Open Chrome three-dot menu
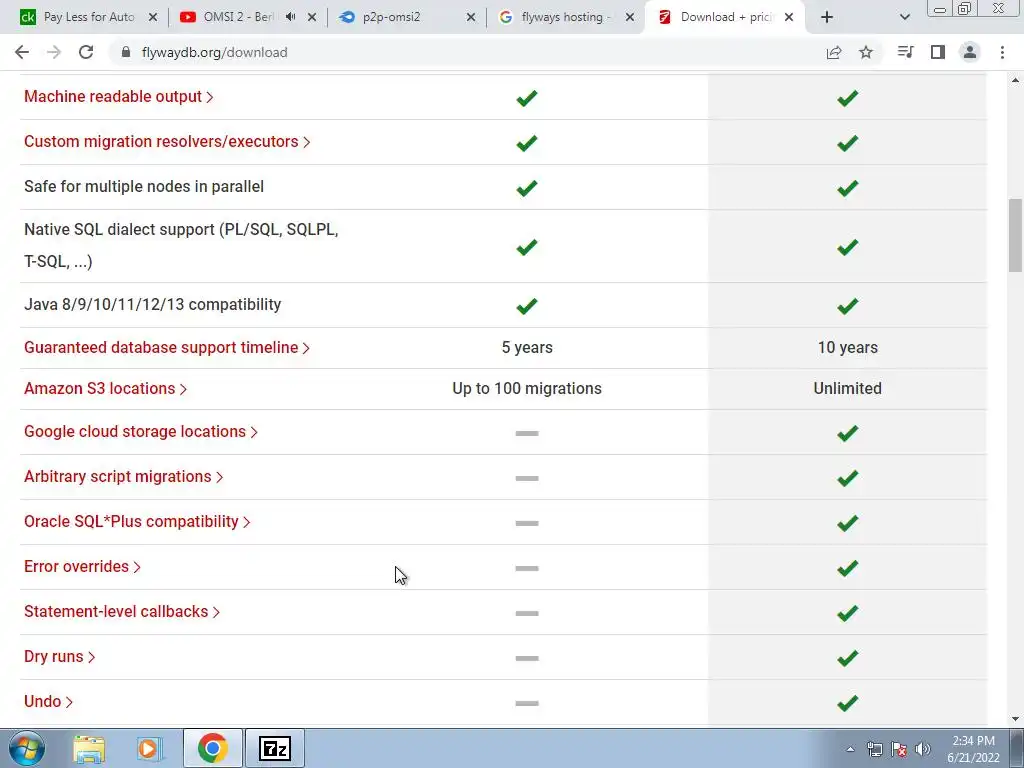1024x768 pixels. click(x=1002, y=52)
